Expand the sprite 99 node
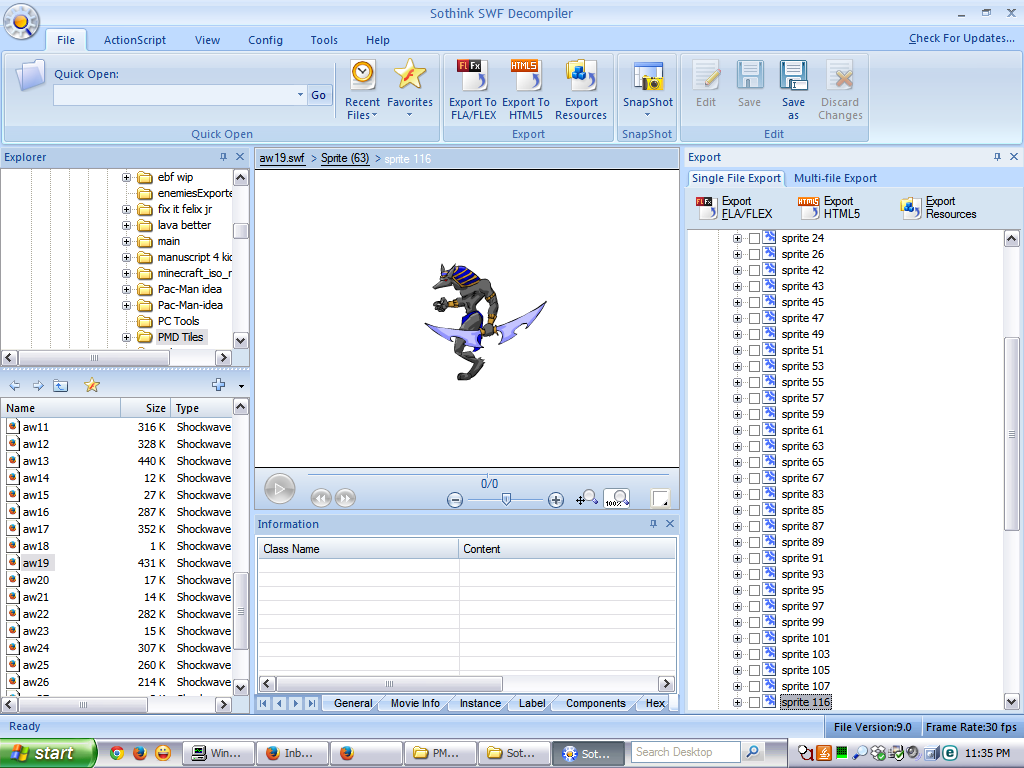Viewport: 1024px width, 768px height. (x=737, y=622)
